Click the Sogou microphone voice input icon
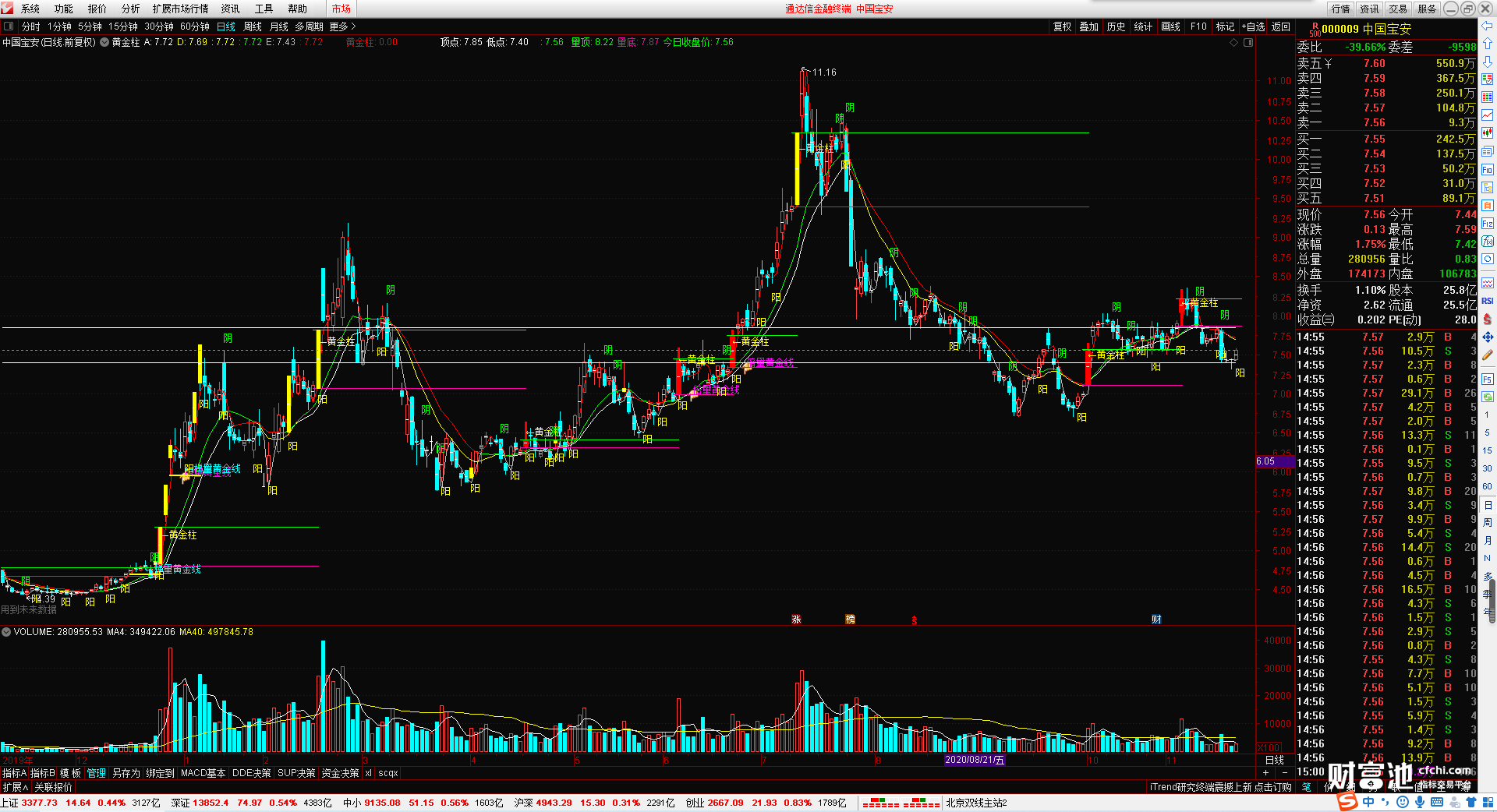1497x812 pixels. point(1420,802)
